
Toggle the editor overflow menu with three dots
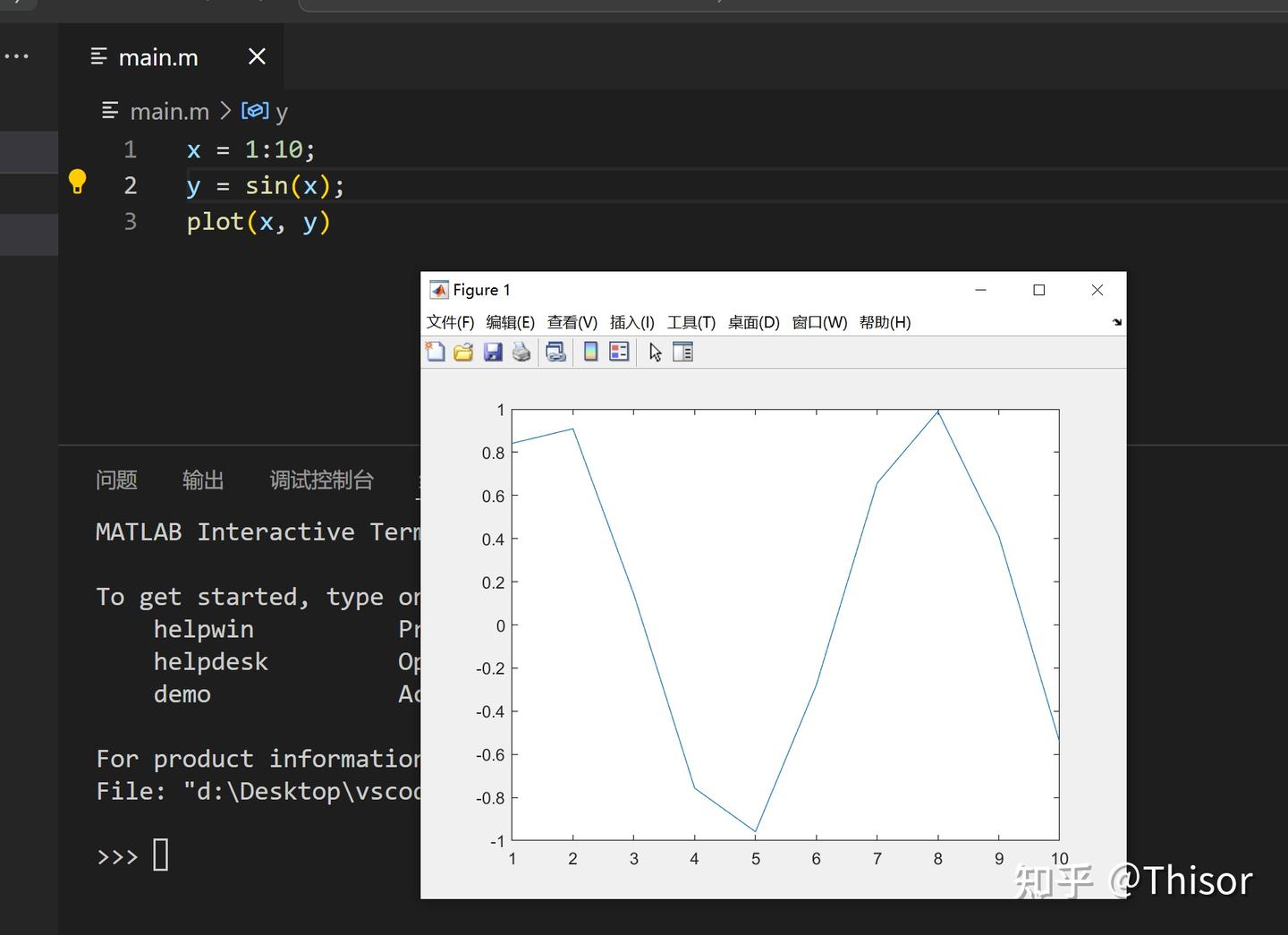click(17, 55)
